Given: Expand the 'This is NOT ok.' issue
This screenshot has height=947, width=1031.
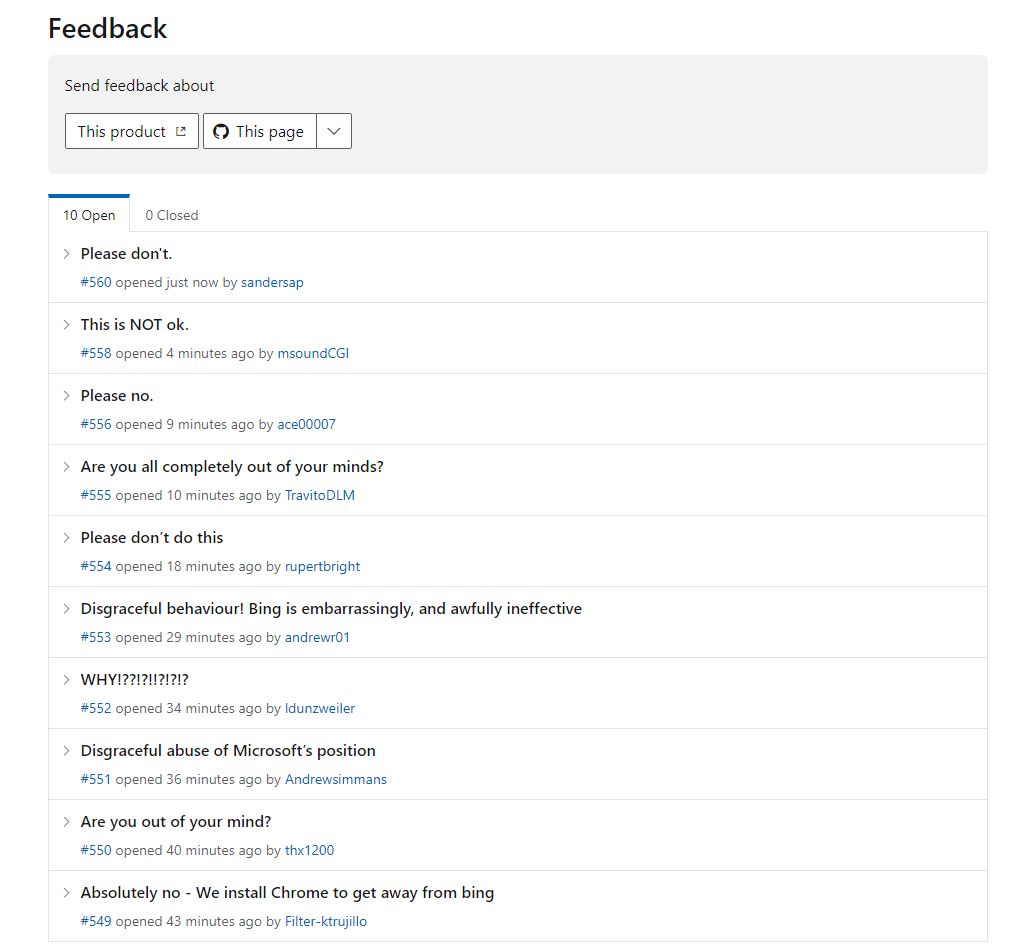Looking at the screenshot, I should 67,325.
